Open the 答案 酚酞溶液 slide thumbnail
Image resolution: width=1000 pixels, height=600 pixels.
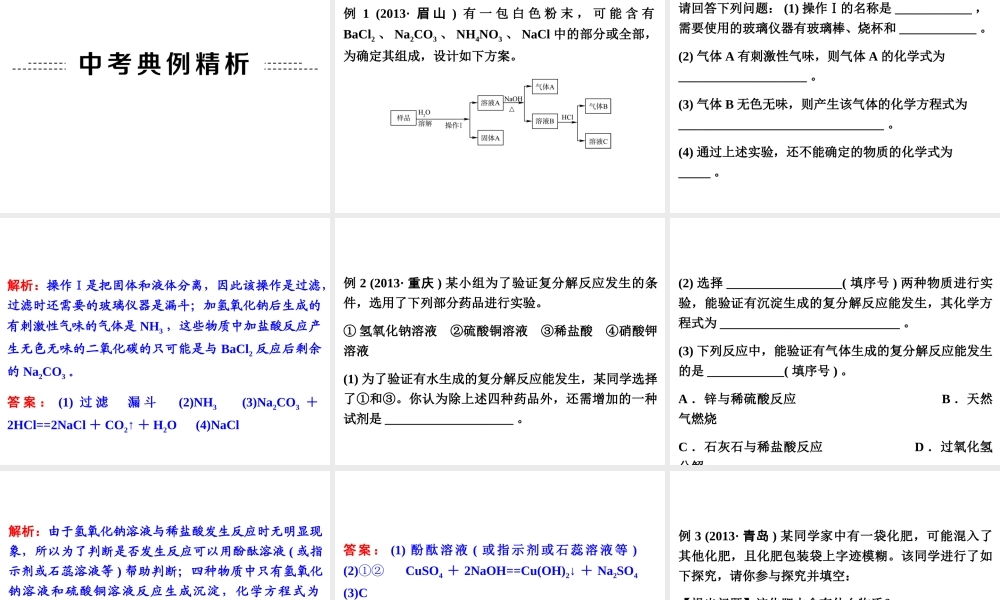pyautogui.click(x=499, y=536)
